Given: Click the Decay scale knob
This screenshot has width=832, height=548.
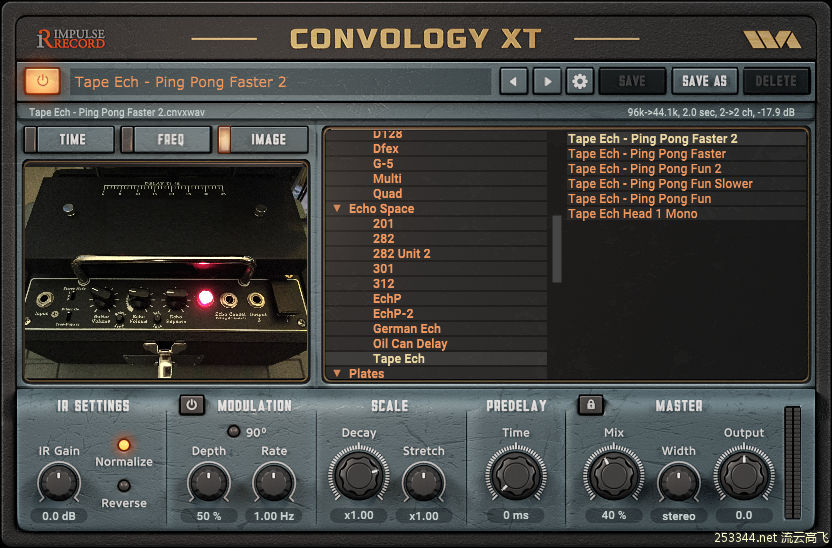Looking at the screenshot, I should [x=359, y=474].
